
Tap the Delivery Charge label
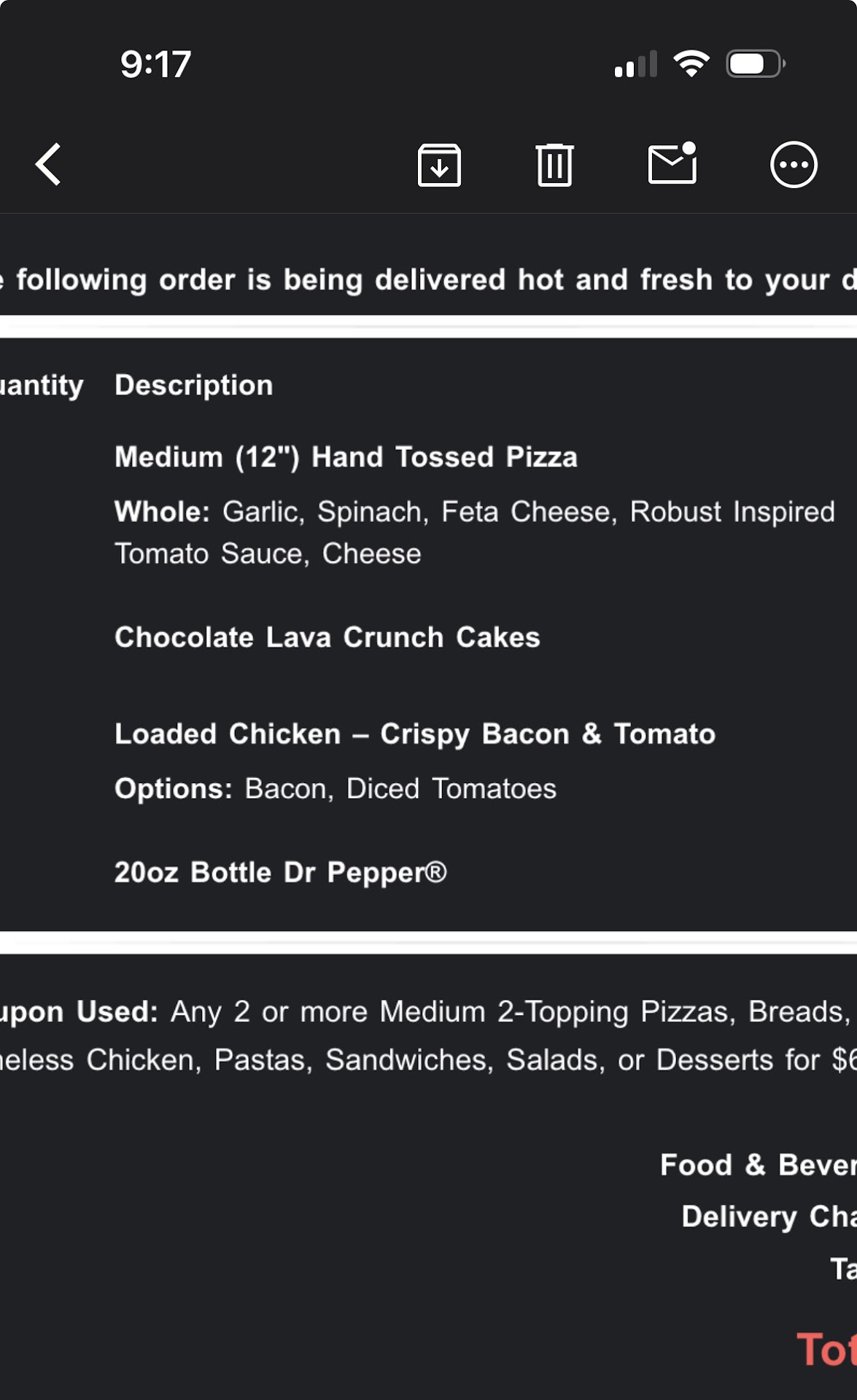tap(769, 1217)
